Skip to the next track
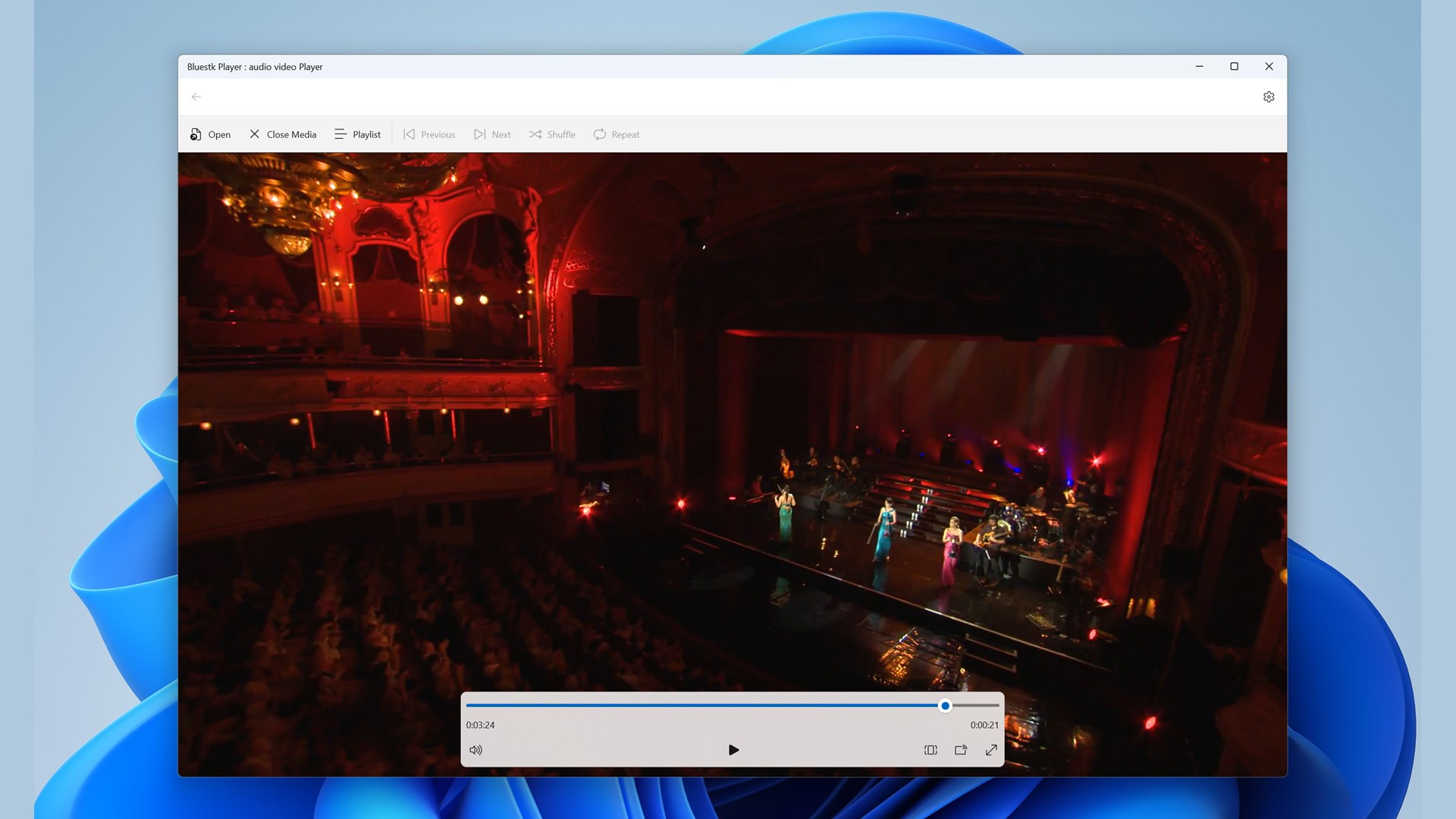1456x819 pixels. (492, 133)
